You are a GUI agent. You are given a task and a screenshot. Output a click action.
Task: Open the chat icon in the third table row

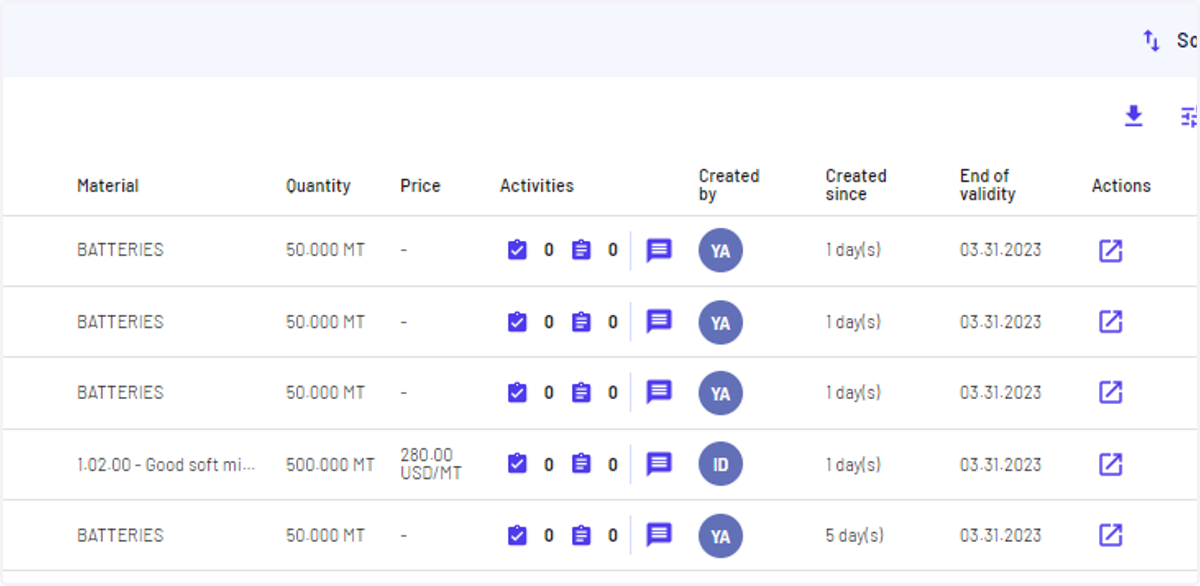tap(659, 392)
